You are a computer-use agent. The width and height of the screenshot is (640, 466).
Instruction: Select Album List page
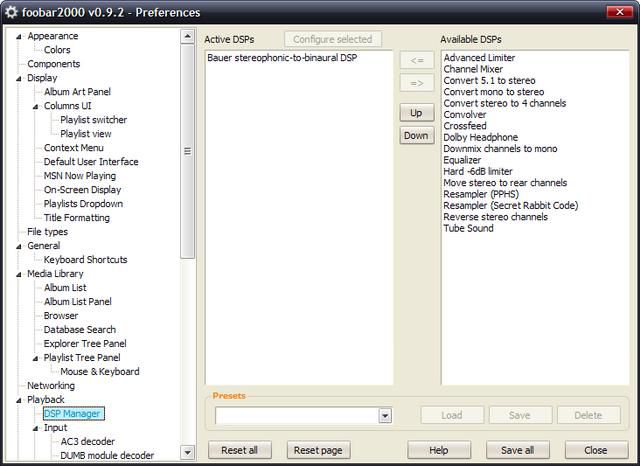coord(65,288)
